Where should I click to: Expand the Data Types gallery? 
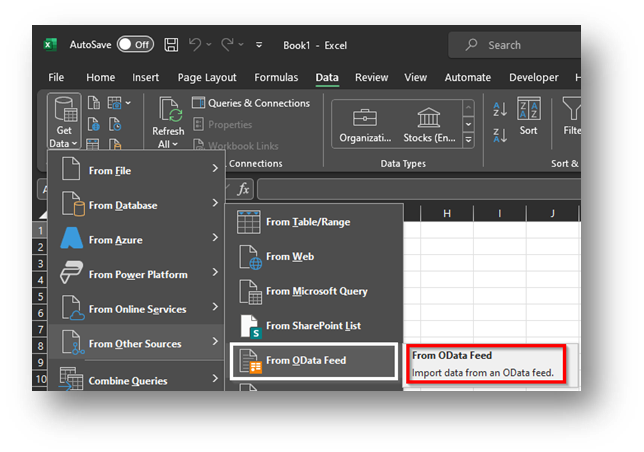coord(468,140)
